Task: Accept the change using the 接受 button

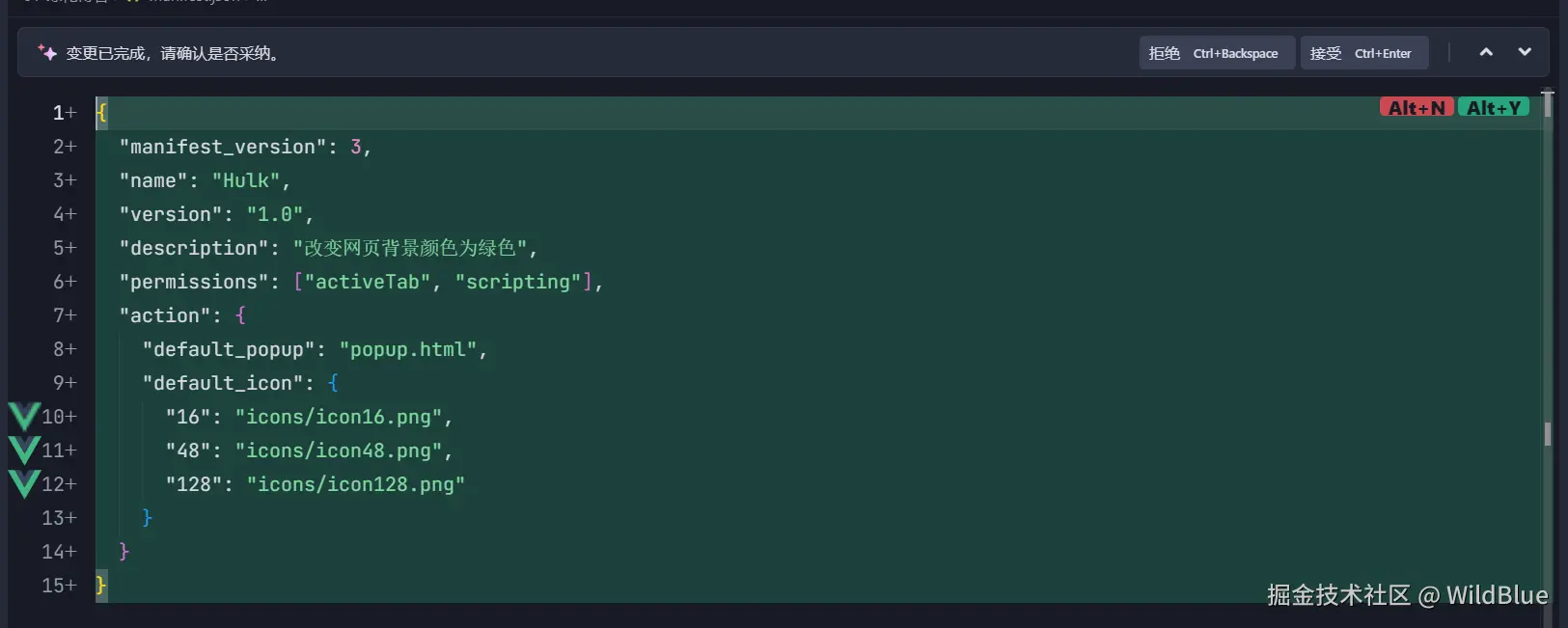Action: point(1363,53)
